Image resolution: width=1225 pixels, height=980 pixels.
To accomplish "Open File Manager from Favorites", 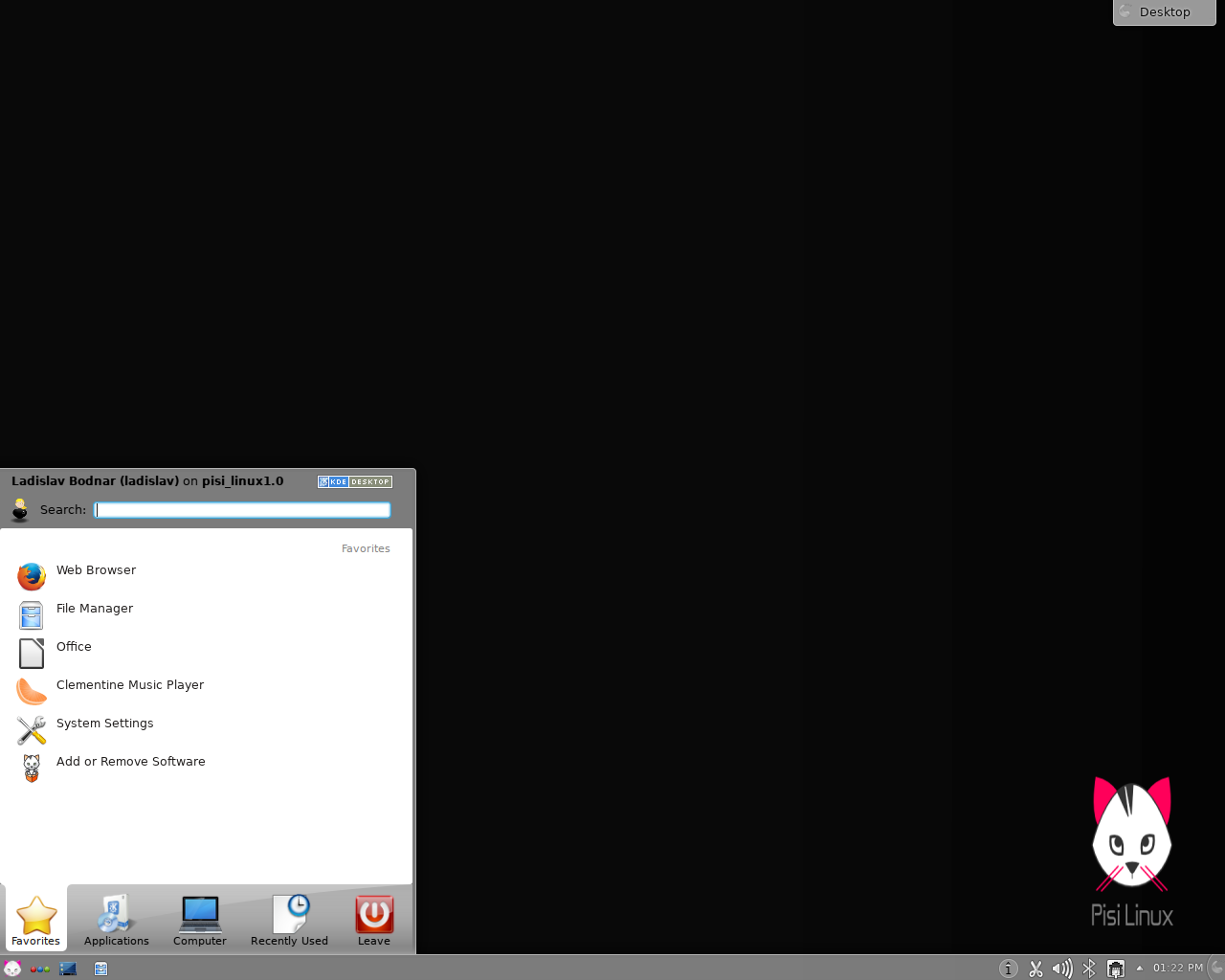I will coord(206,614).
